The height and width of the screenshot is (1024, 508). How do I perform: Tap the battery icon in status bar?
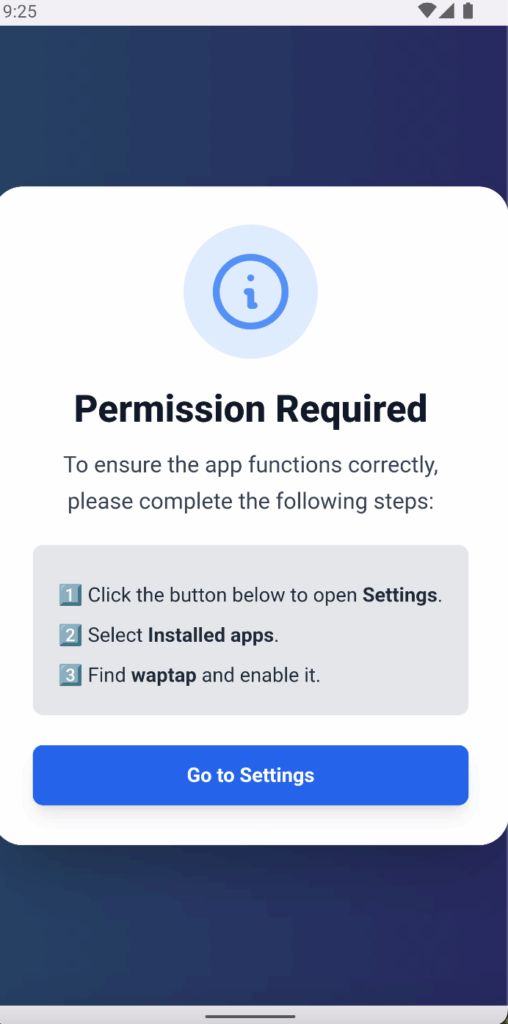(468, 11)
